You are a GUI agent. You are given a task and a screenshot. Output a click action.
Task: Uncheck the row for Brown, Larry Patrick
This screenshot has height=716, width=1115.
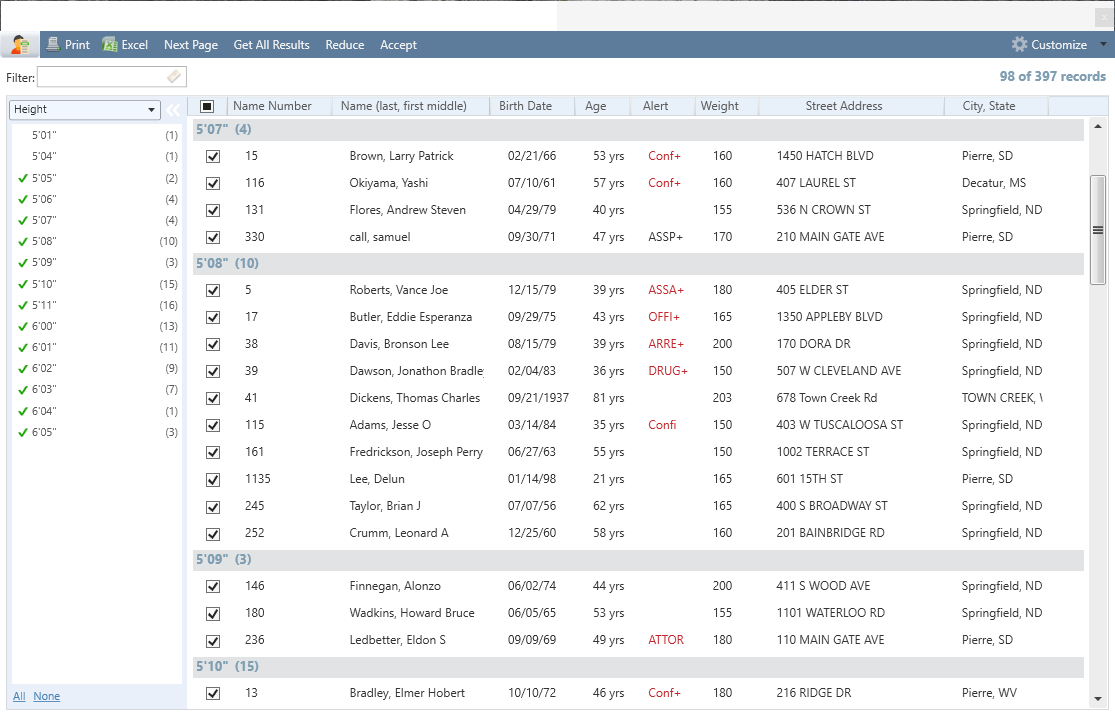[212, 156]
